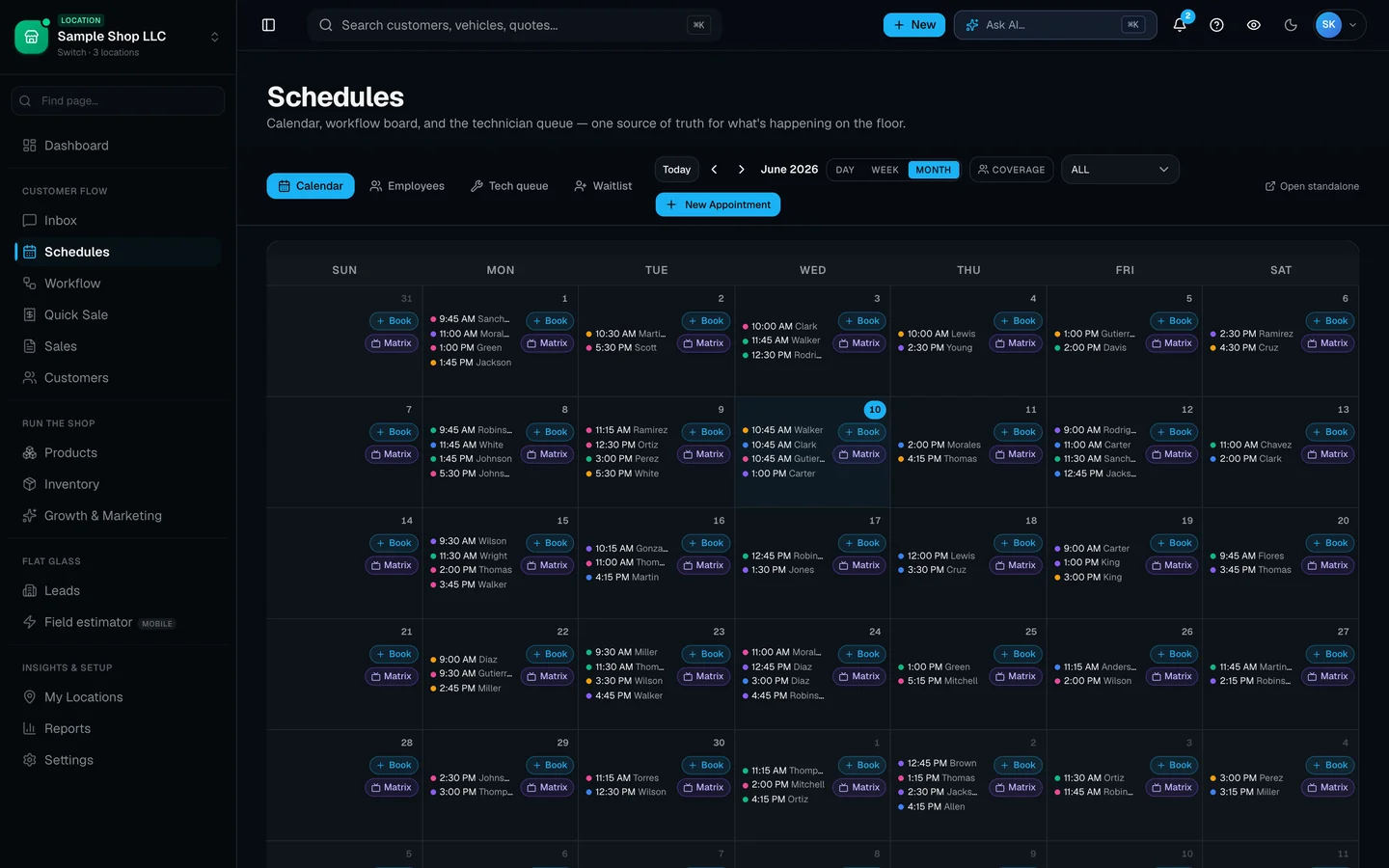1389x868 pixels.
Task: Switch to the Waitlist tab
Action: pyautogui.click(x=603, y=186)
